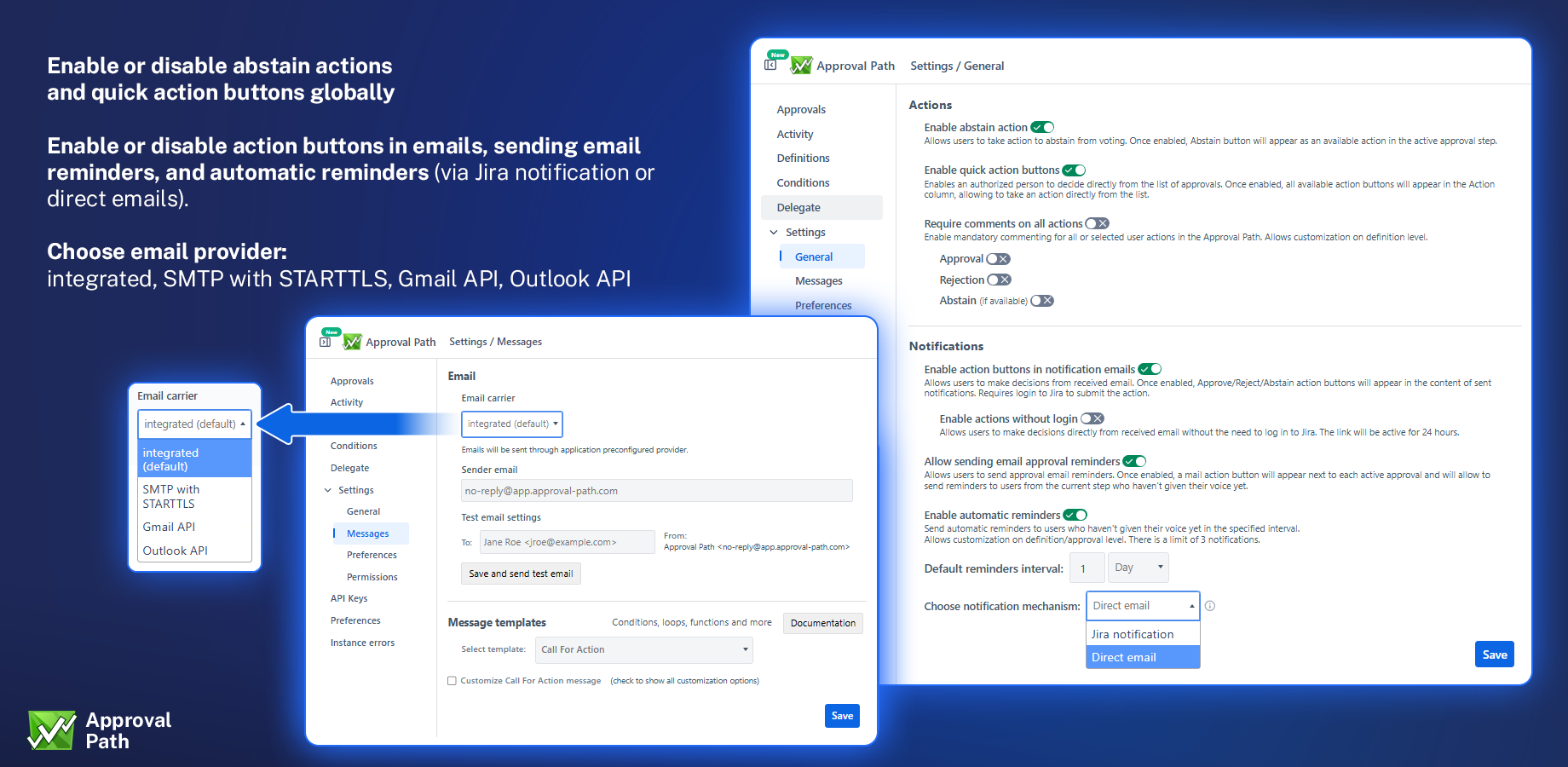Open Instance errors in Messages window sidebar
Image resolution: width=1568 pixels, height=767 pixels.
(362, 643)
